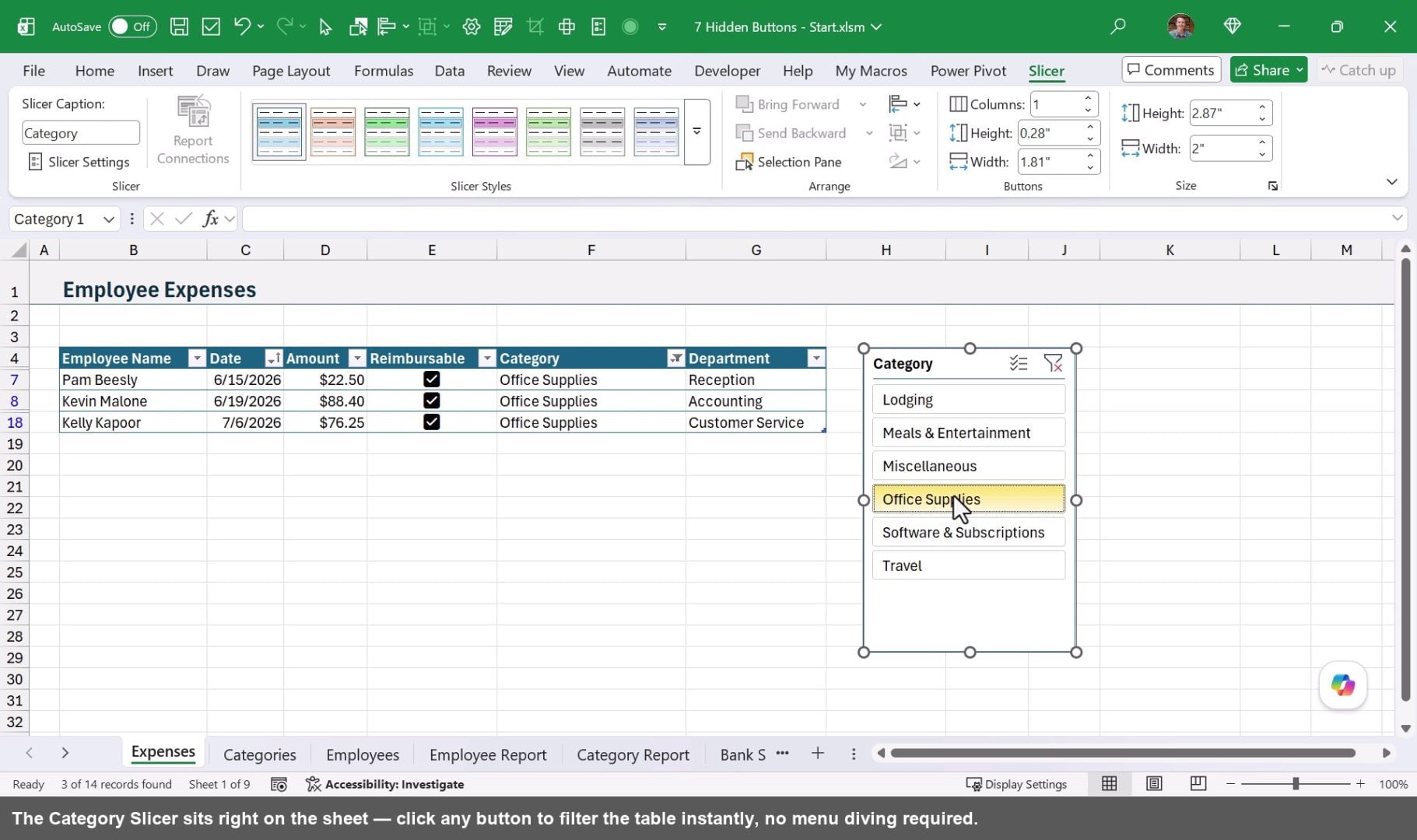The image size is (1417, 840).
Task: Click the Align objects icon
Action: [x=898, y=104]
